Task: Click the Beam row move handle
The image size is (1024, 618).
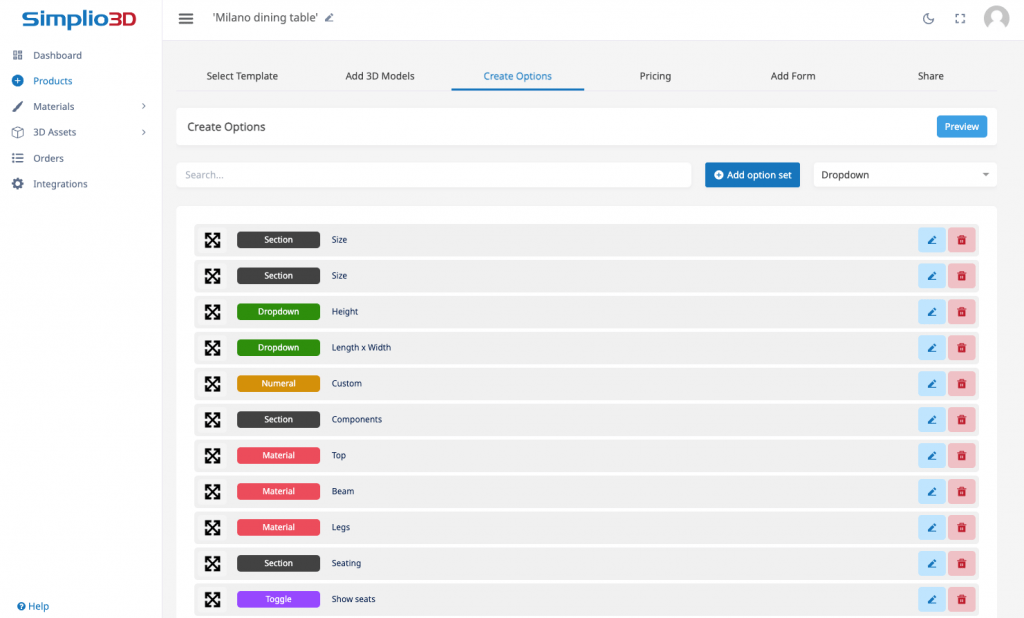Action: (212, 492)
